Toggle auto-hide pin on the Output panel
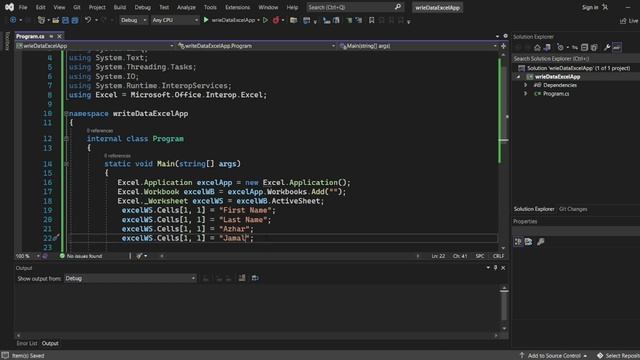This screenshot has width=640, height=360. (496, 268)
